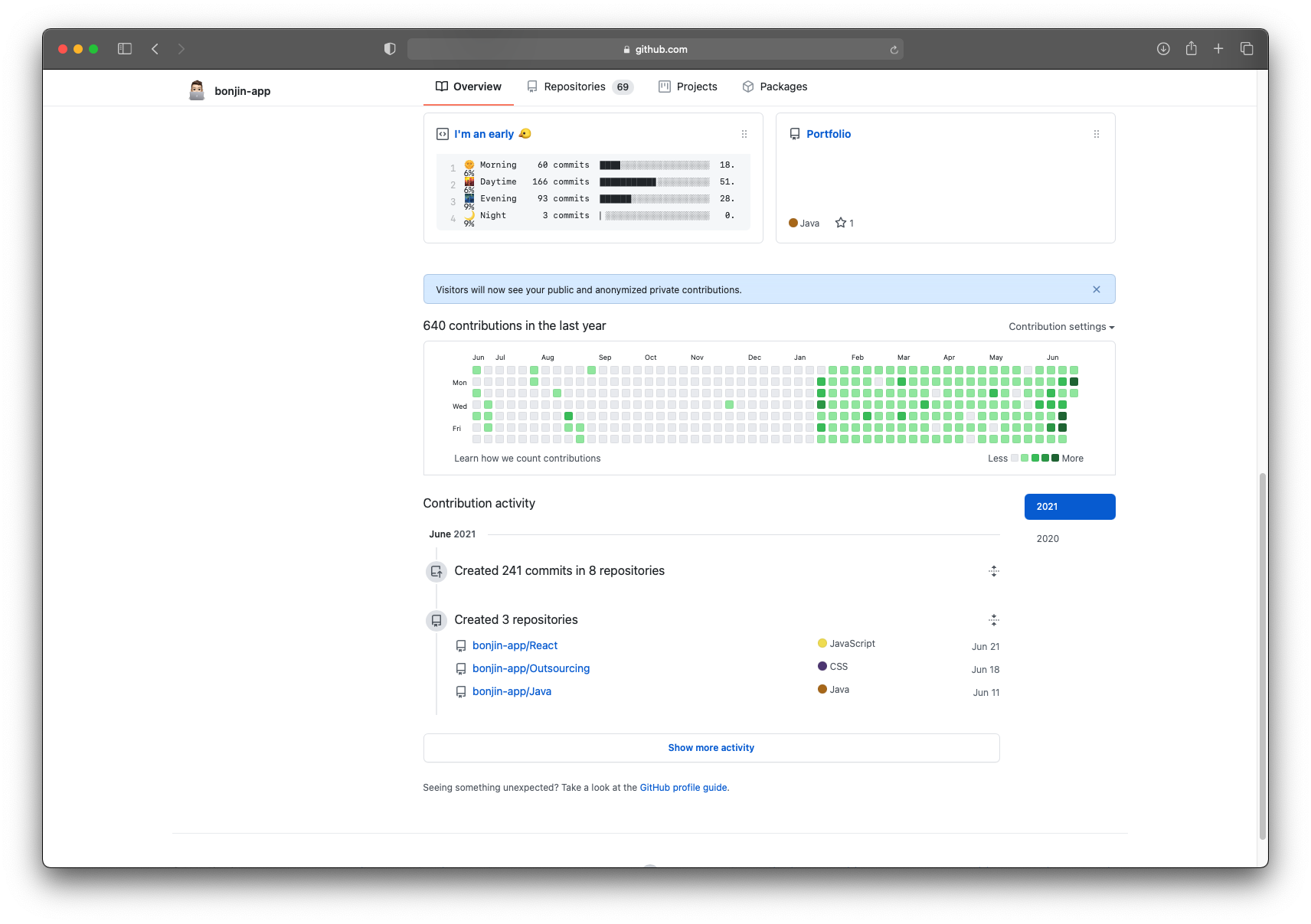Screen dimensions: 1311x924
Task: Switch to the Repositories tab
Action: (580, 87)
